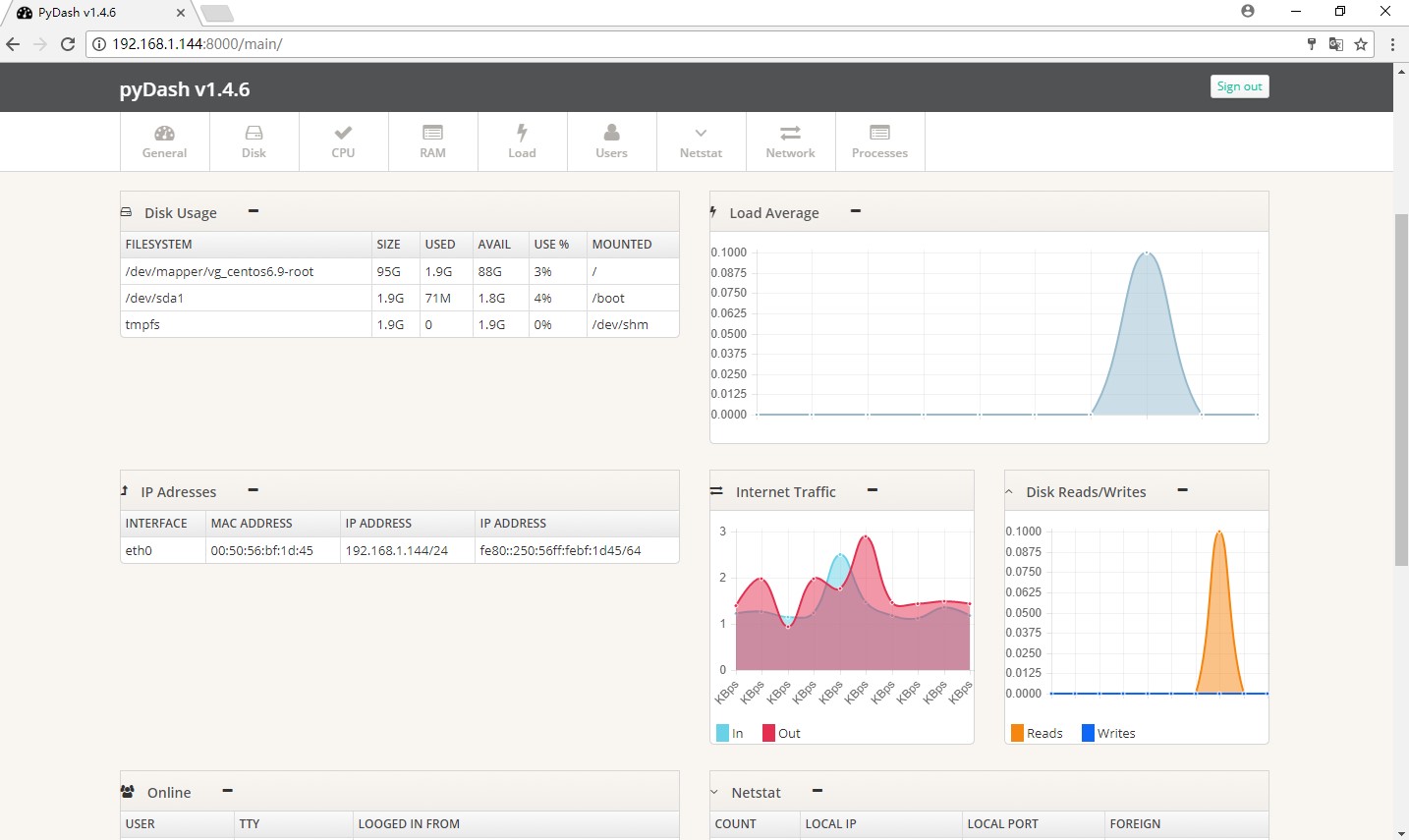The width and height of the screenshot is (1409, 840).
Task: Click the LOCAL PORT column header
Action: (1034, 823)
